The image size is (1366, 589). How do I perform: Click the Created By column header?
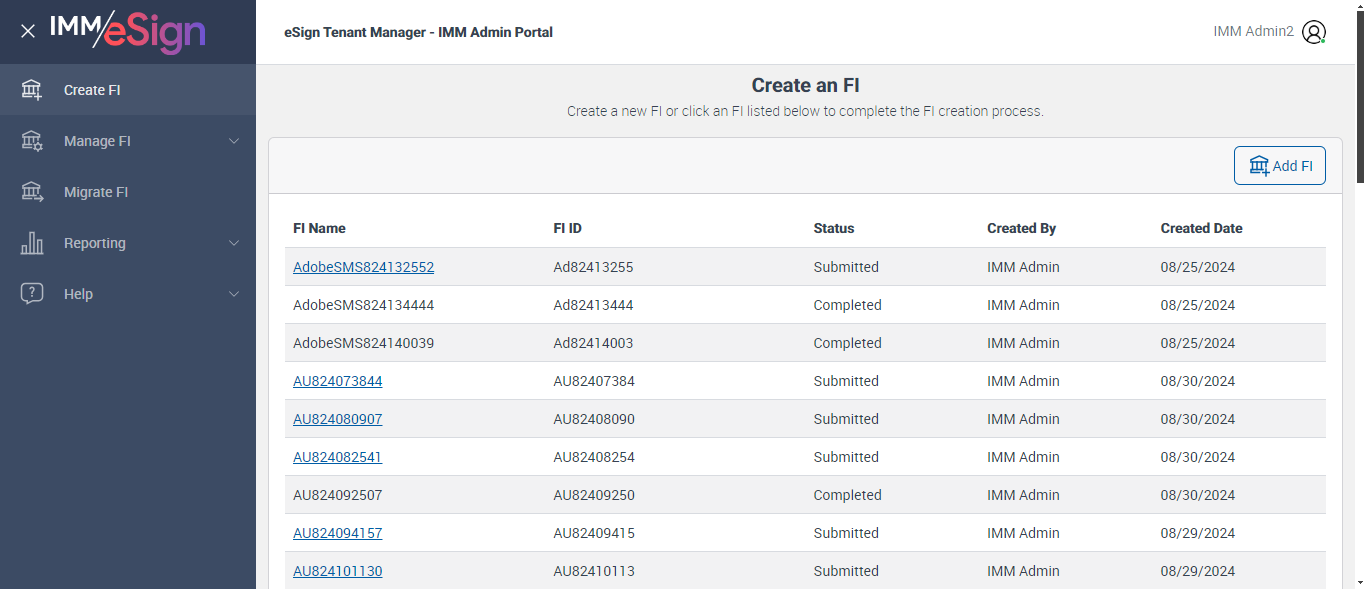[x=1021, y=228]
